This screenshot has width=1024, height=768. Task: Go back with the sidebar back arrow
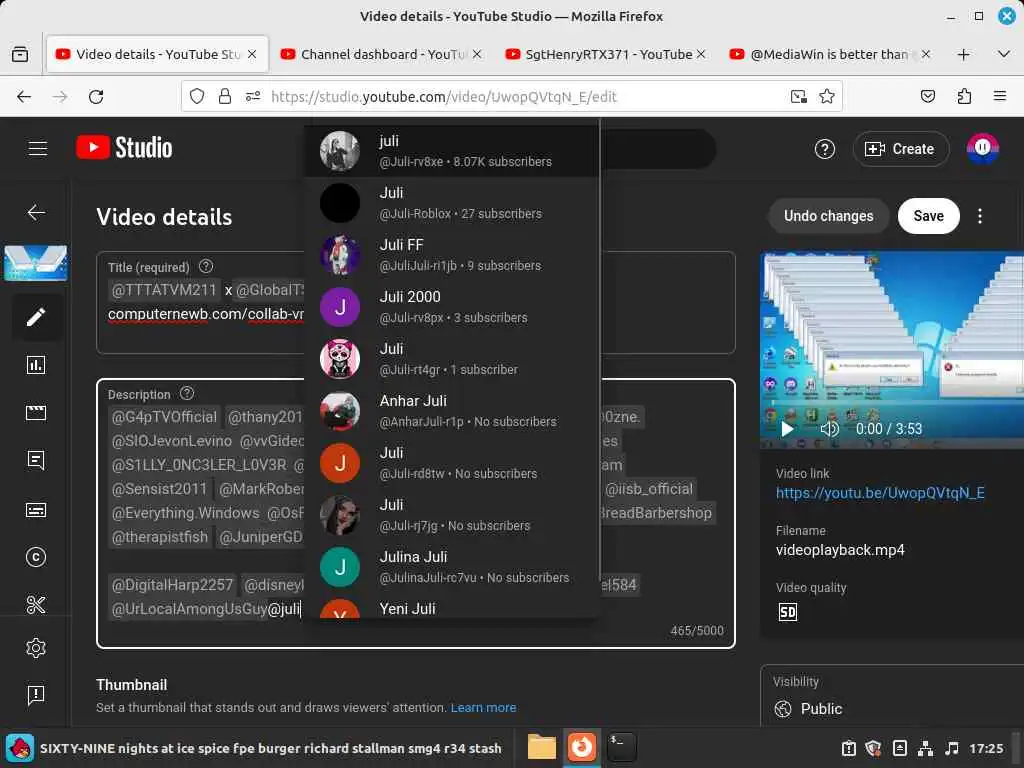(x=36, y=212)
